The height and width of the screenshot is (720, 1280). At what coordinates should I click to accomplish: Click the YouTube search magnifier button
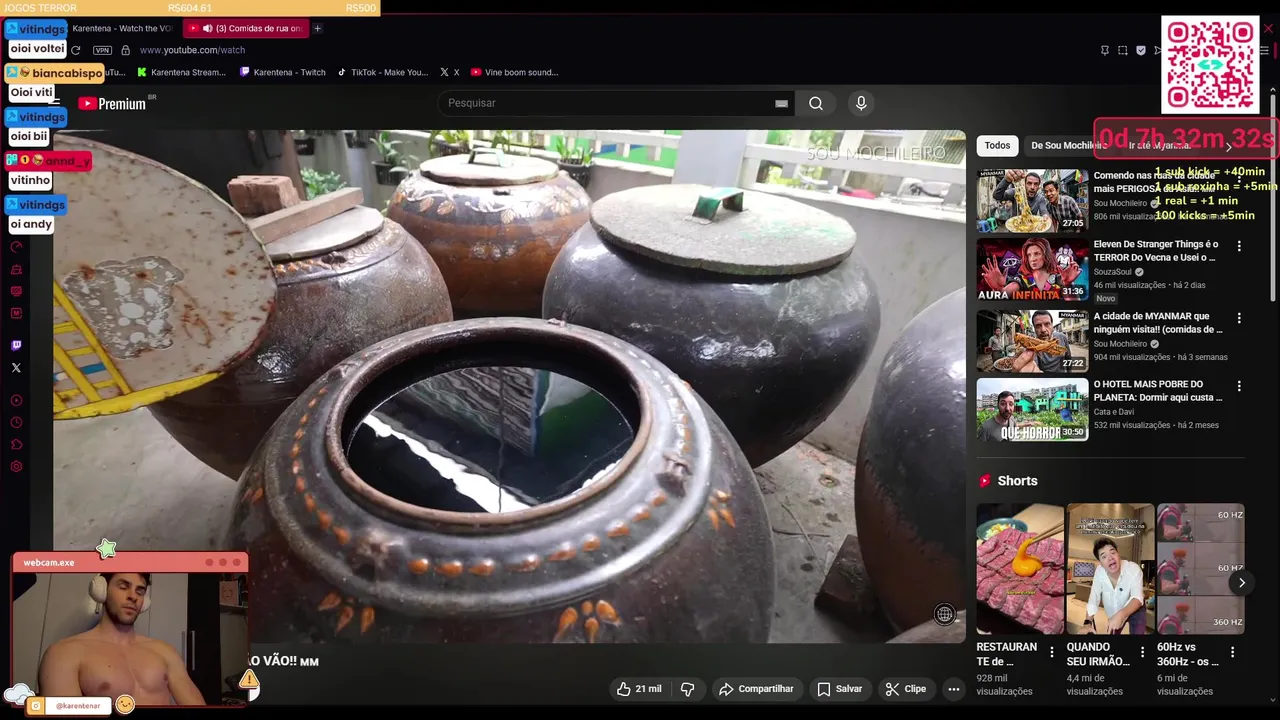click(816, 103)
